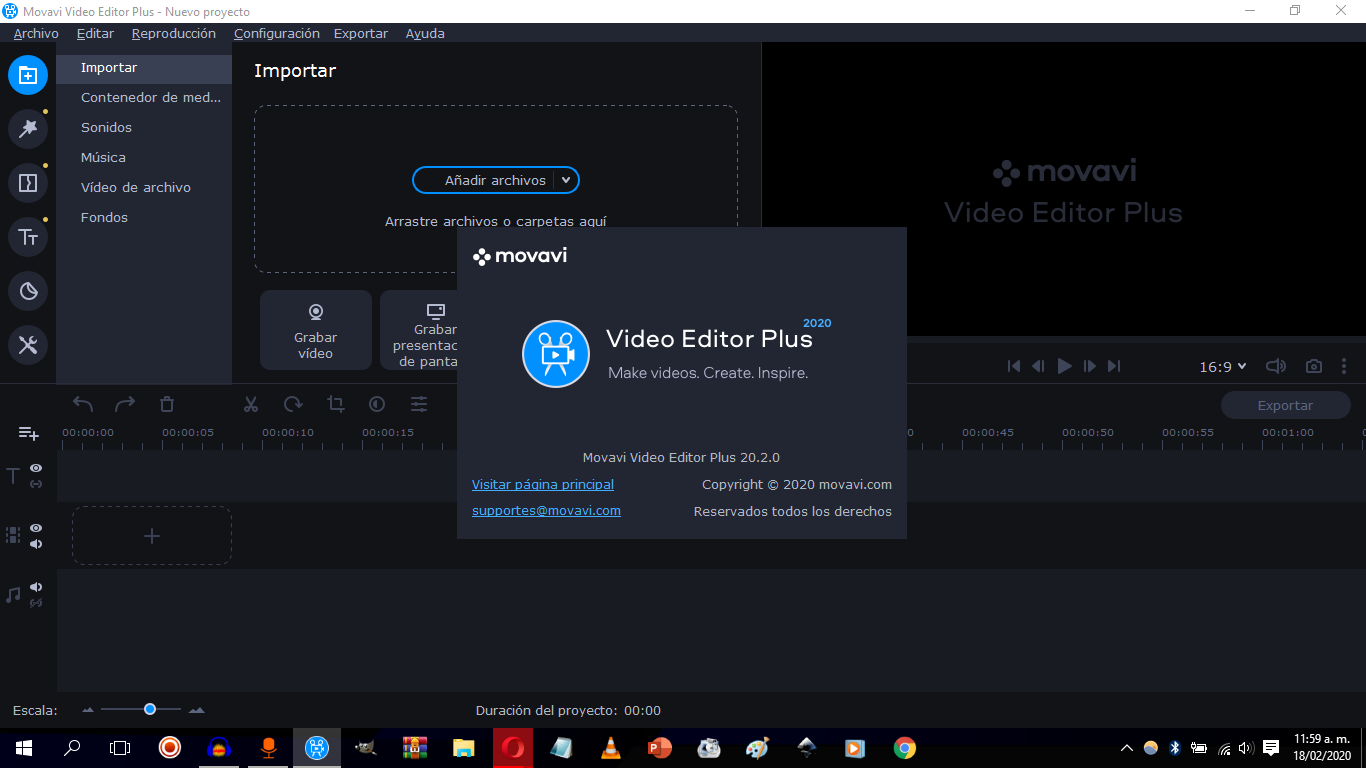Open Visitar página principal link
The height and width of the screenshot is (768, 1366).
(543, 484)
